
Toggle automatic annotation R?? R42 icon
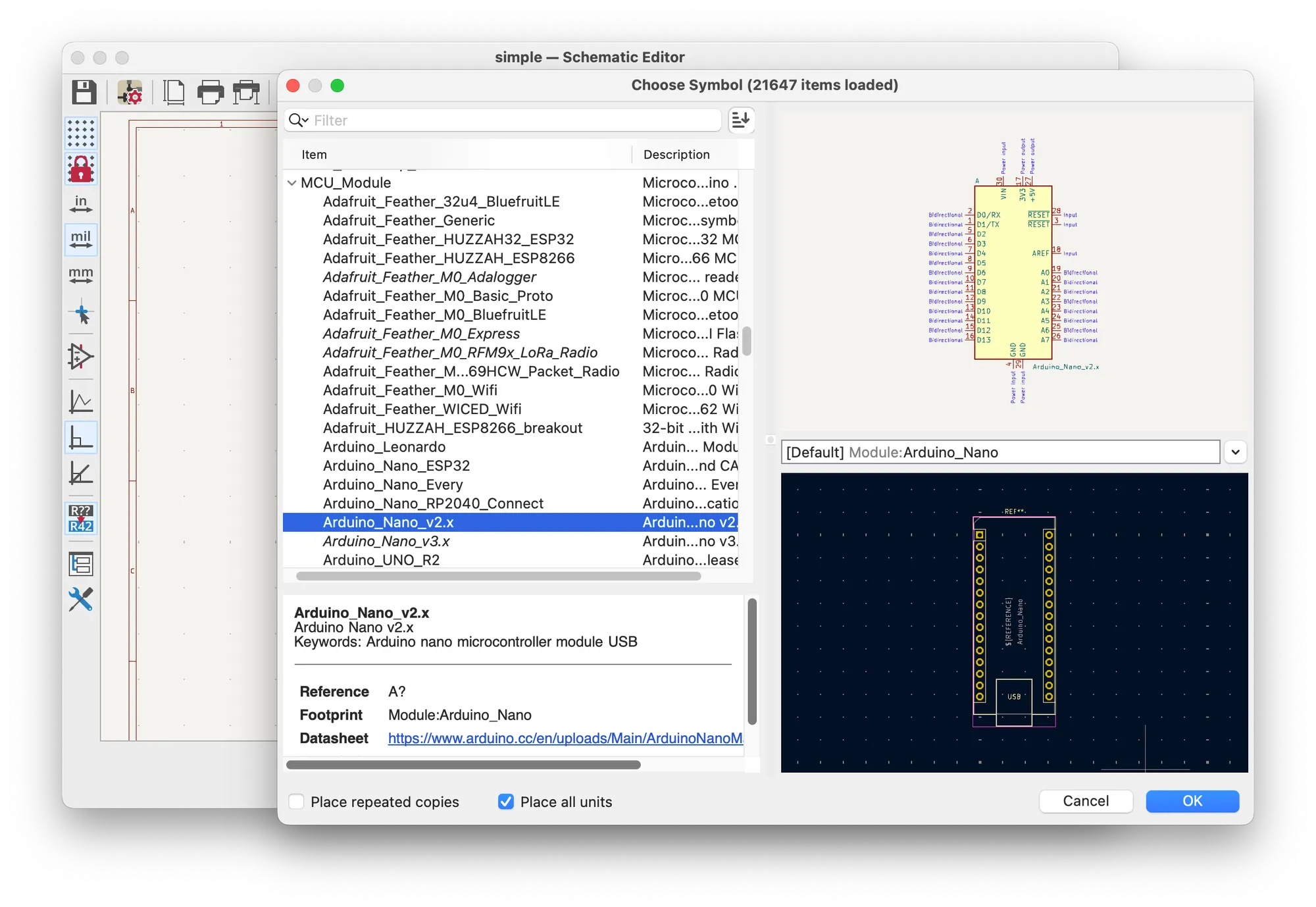[x=81, y=519]
